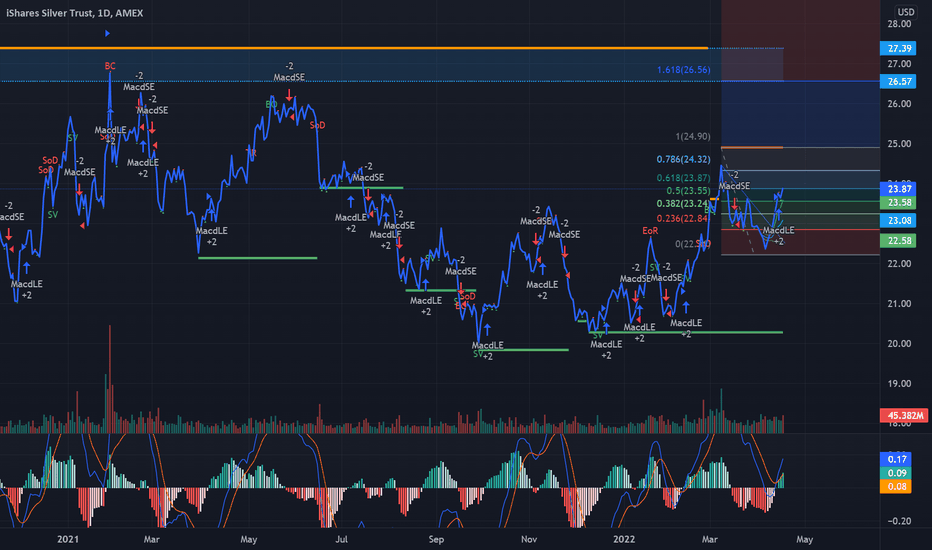Select the 1(24.90) Fibonacci level label

pos(692,137)
